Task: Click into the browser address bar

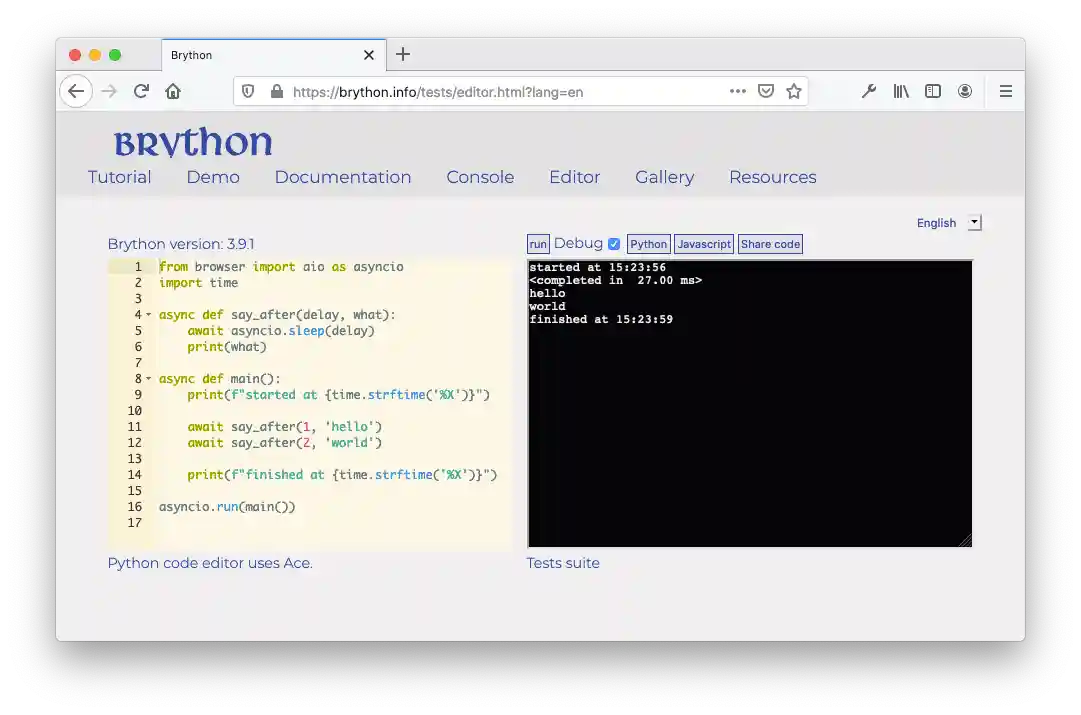Action: (500, 91)
